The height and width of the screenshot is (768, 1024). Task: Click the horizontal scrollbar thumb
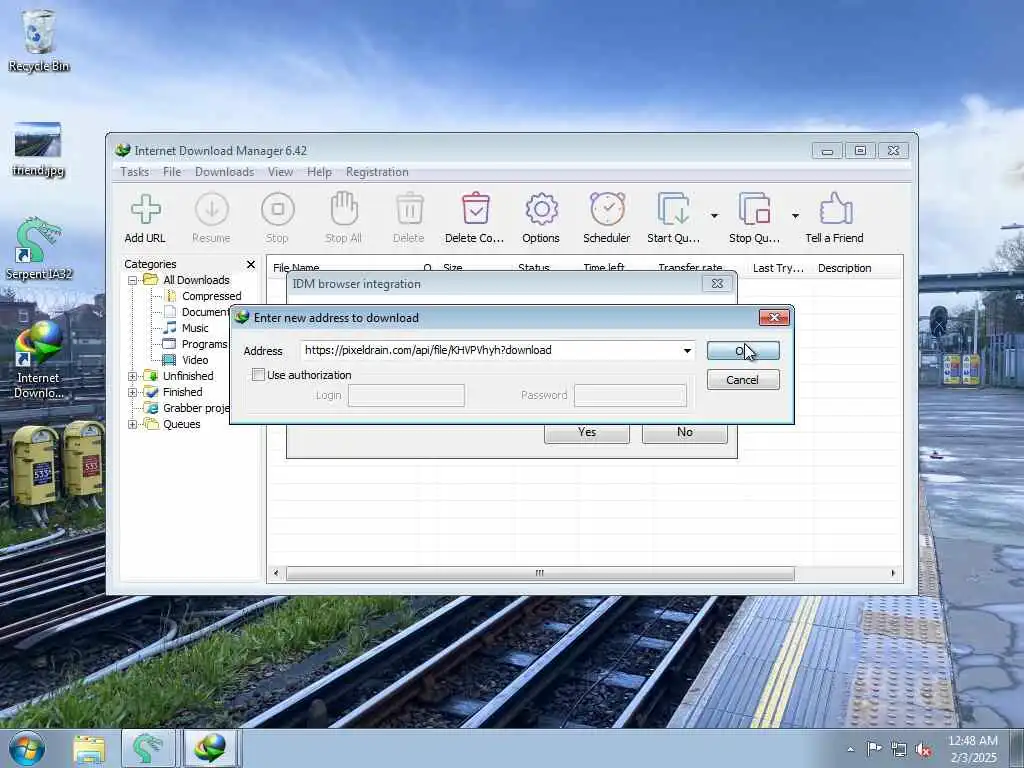pyautogui.click(x=540, y=573)
